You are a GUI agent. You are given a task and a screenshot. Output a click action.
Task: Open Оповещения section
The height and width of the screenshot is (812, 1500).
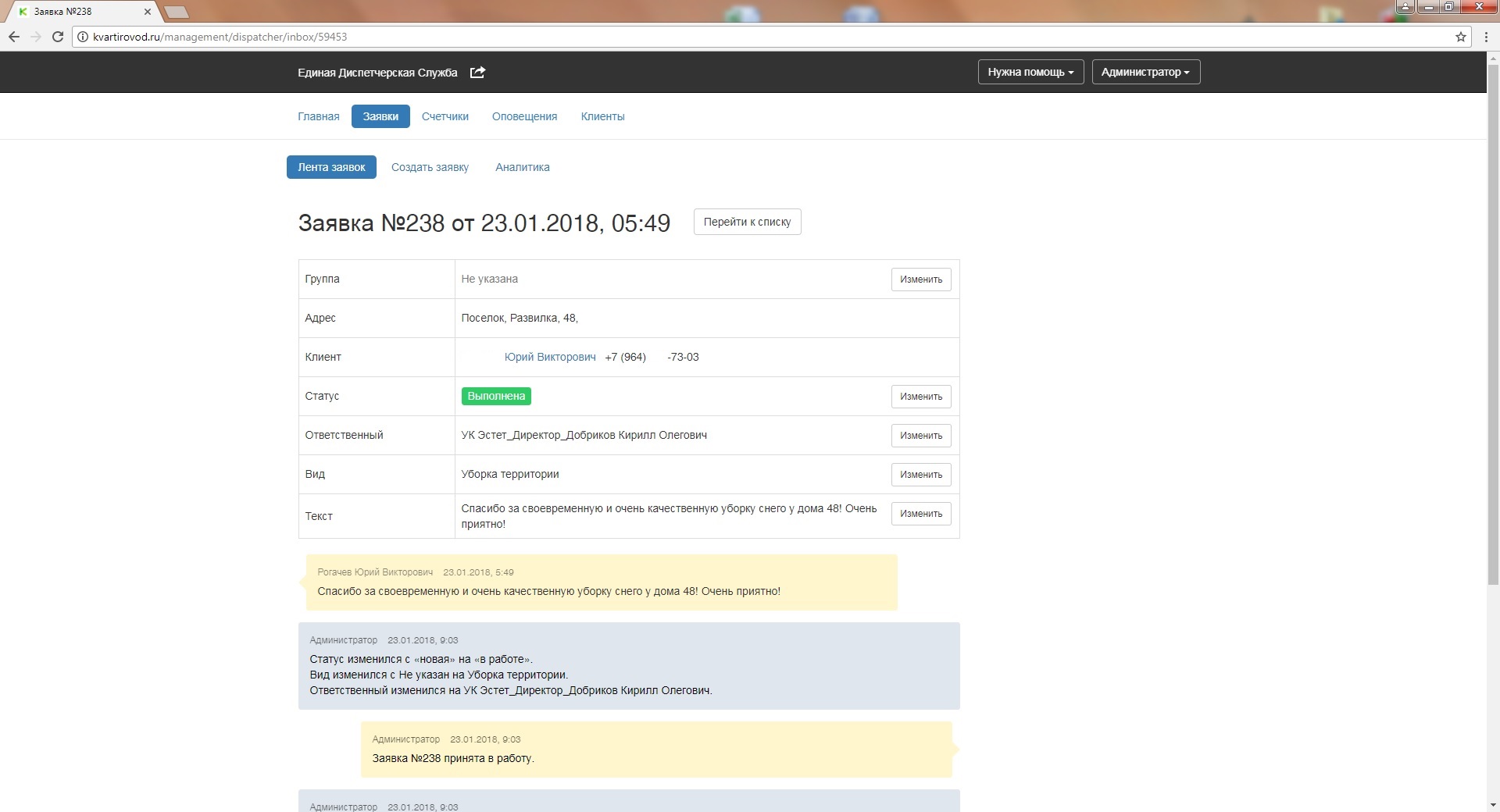pyautogui.click(x=524, y=116)
